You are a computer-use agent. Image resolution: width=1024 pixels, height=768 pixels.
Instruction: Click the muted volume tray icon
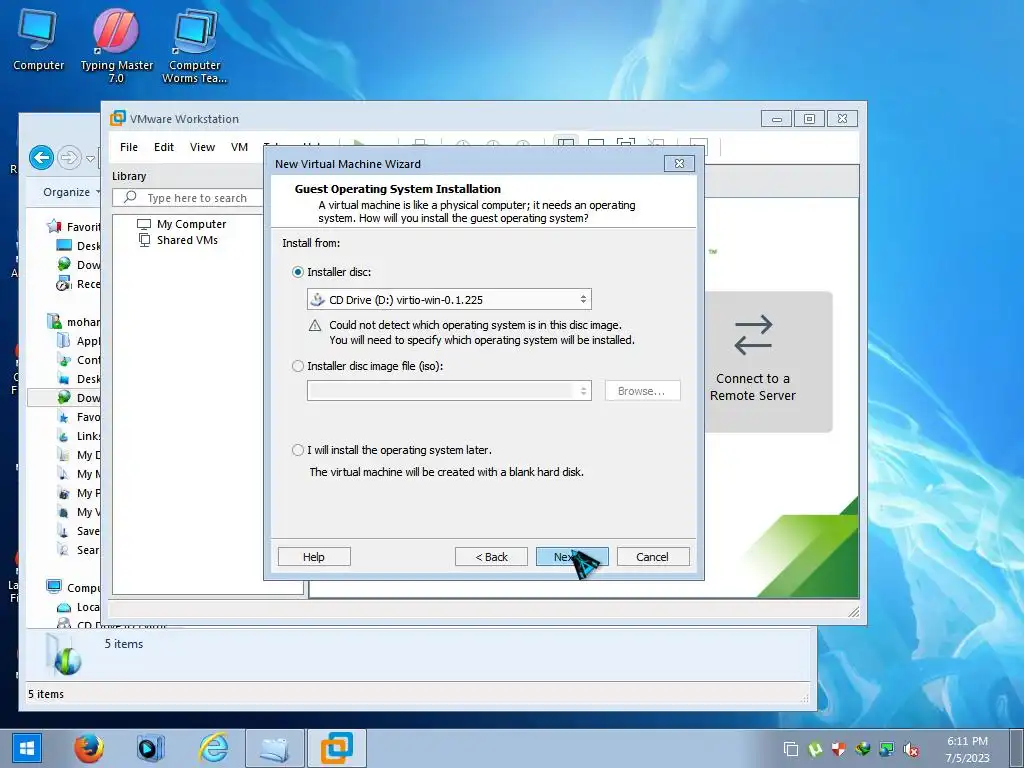911,749
